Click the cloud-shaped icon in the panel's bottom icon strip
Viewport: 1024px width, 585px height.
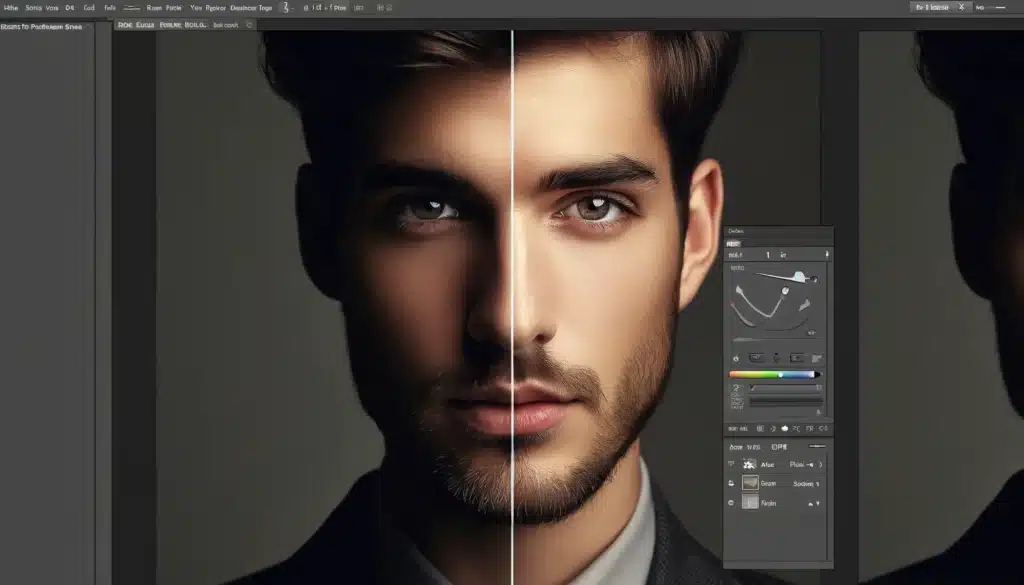pos(785,429)
